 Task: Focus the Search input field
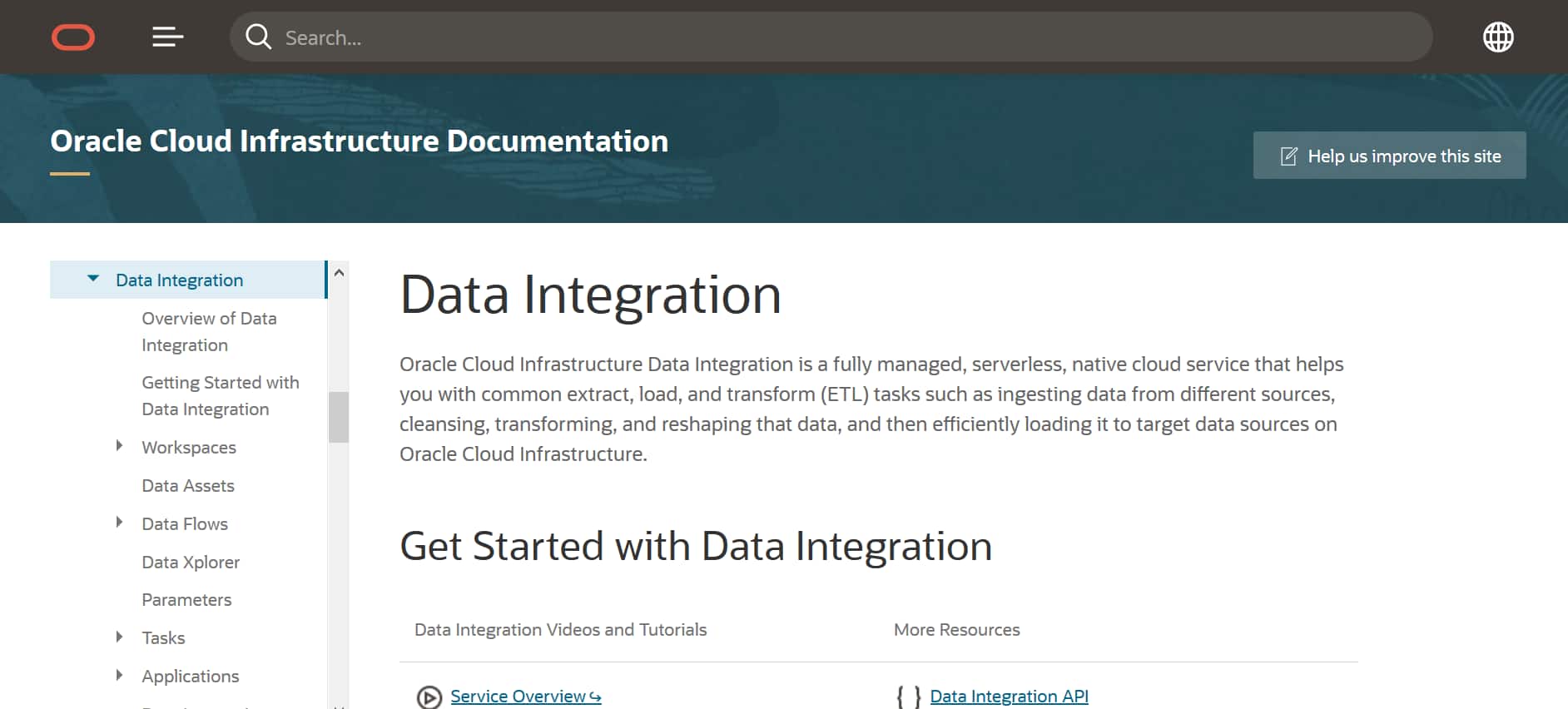pos(832,37)
